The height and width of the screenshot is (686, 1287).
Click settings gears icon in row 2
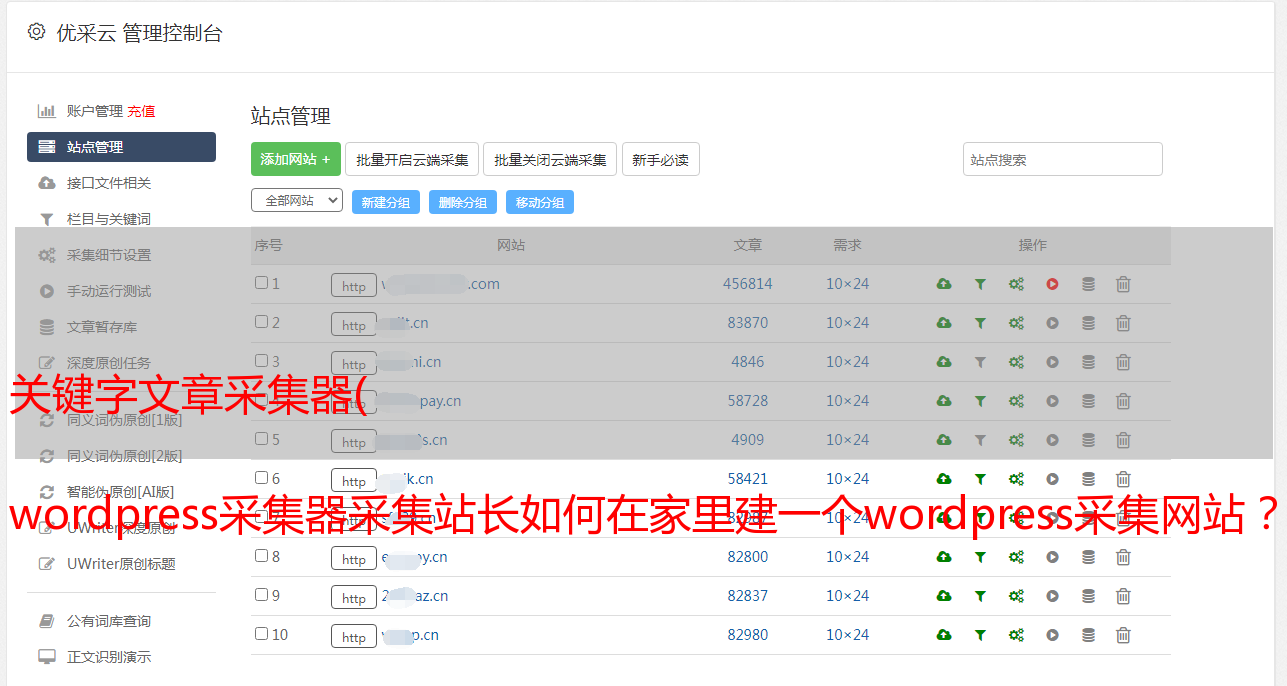[1016, 323]
